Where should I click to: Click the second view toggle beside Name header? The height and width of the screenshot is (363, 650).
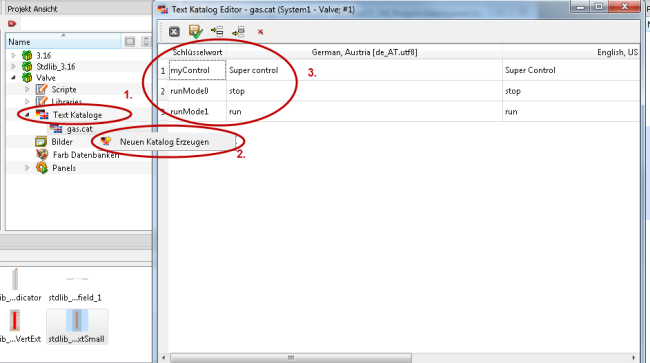146,41
